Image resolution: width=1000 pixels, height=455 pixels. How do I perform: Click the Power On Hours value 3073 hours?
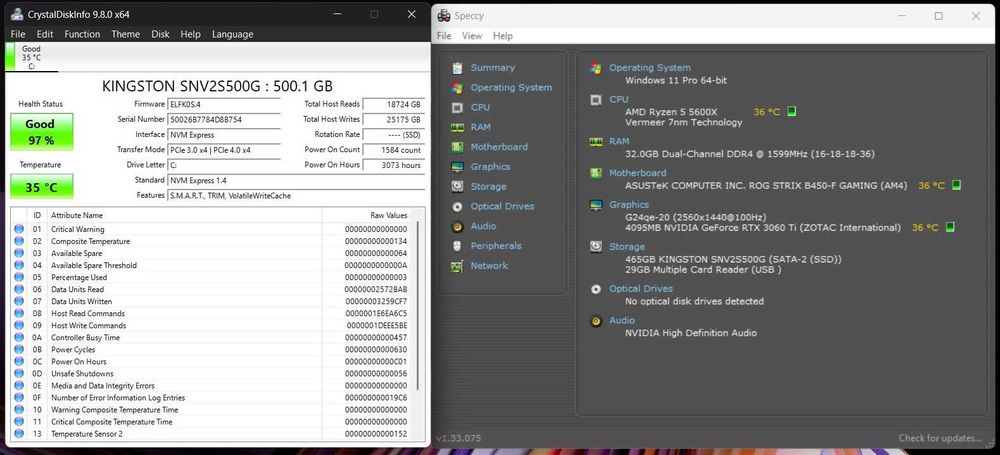pos(393,165)
